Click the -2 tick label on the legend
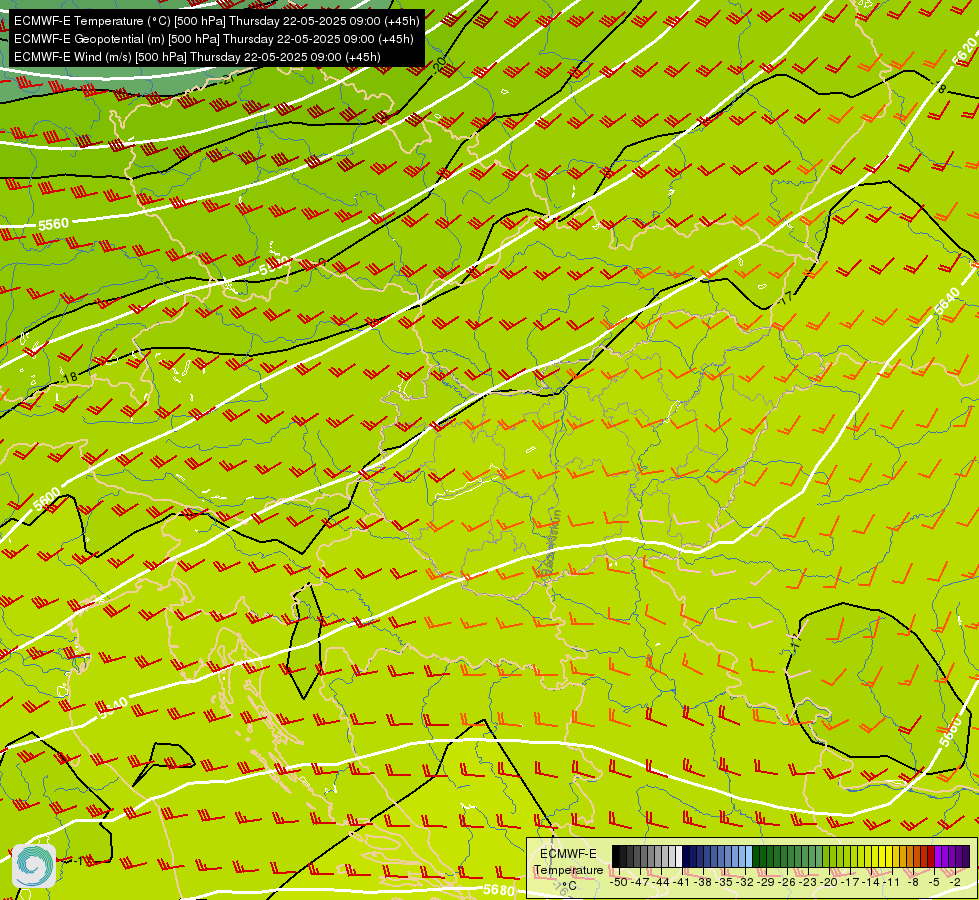This screenshot has width=979, height=900. click(955, 882)
